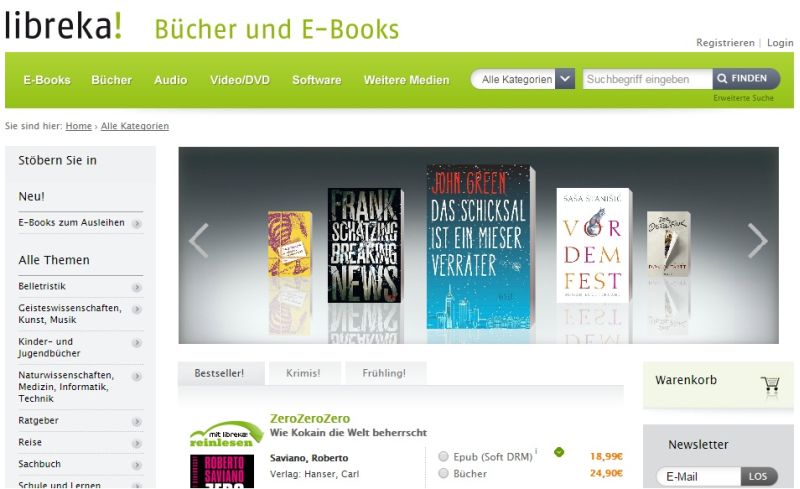
Task: Open the Video/DVD menu item
Action: pos(240,80)
